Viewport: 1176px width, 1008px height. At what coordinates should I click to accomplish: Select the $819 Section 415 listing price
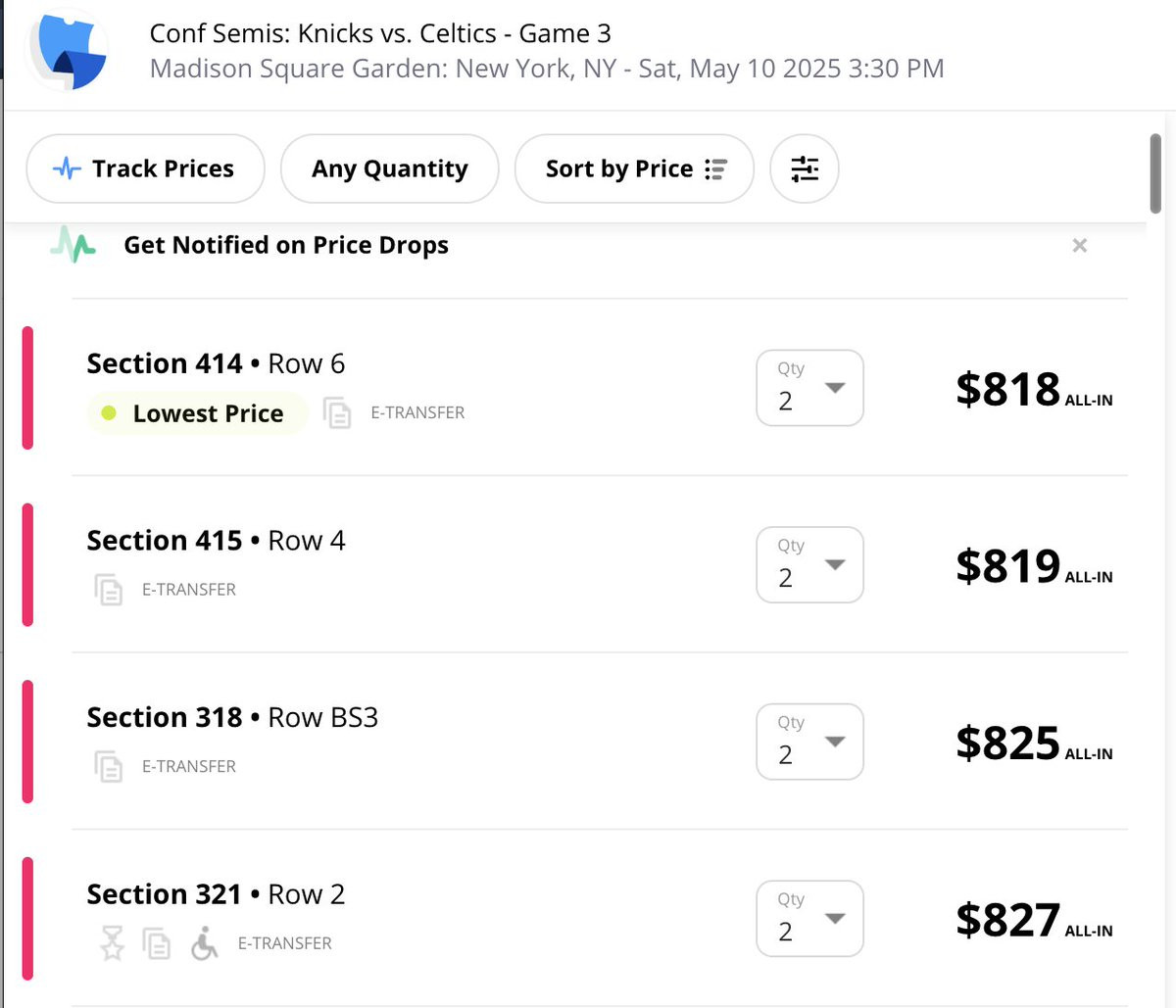pyautogui.click(x=1008, y=566)
